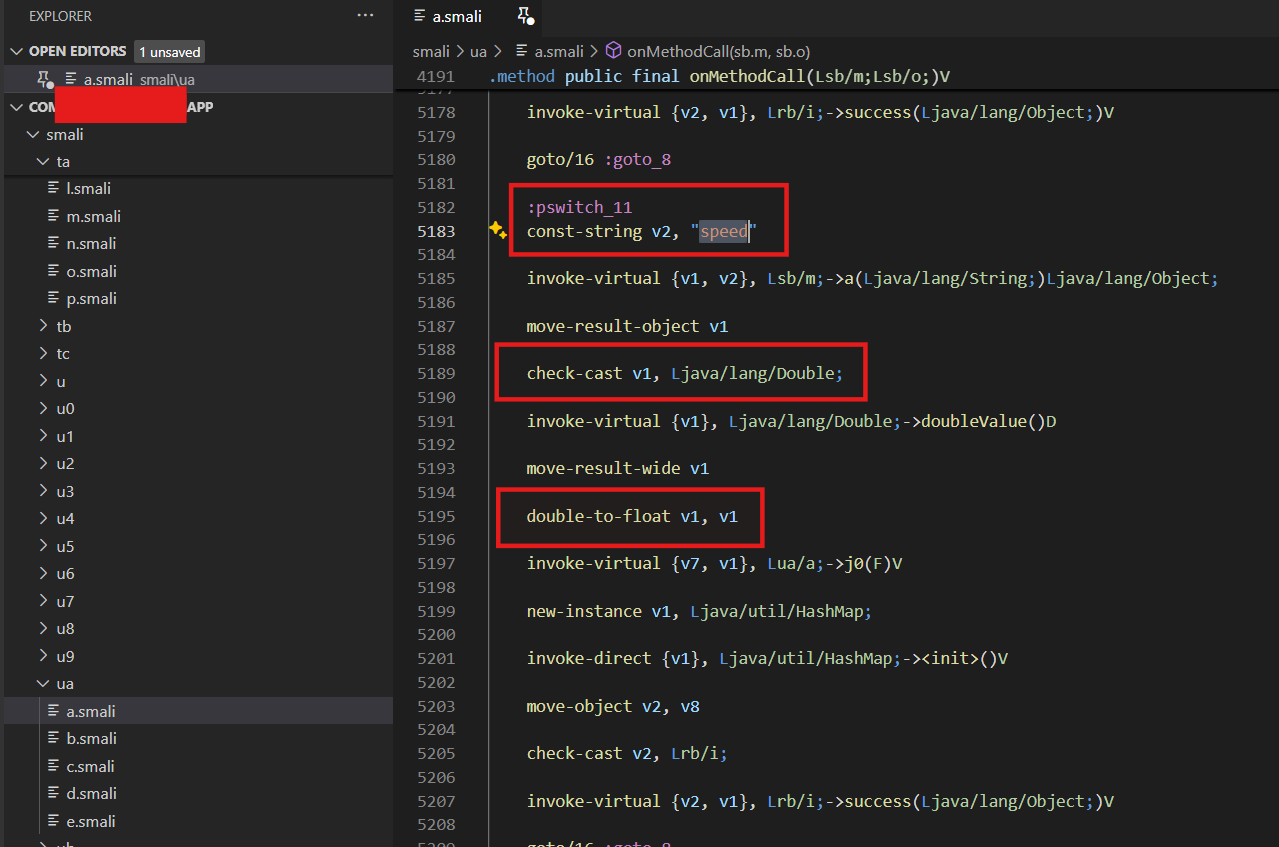Click j0(F)V invoke line 5197
The width and height of the screenshot is (1279, 847).
point(715,563)
